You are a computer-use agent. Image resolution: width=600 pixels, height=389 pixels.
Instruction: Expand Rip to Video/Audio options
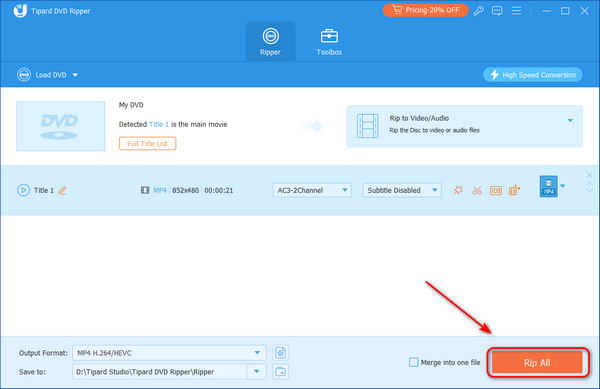(570, 120)
